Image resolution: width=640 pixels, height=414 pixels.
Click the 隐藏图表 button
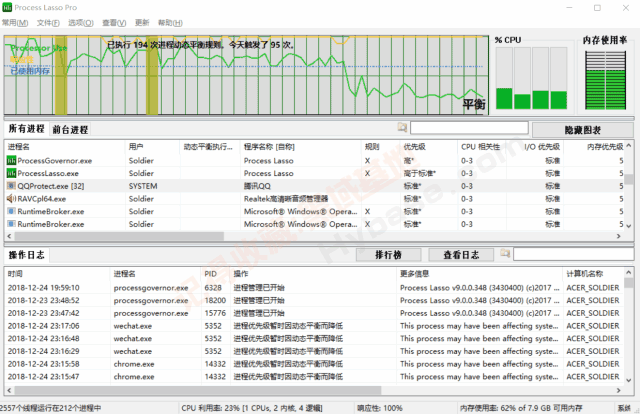tap(582, 130)
